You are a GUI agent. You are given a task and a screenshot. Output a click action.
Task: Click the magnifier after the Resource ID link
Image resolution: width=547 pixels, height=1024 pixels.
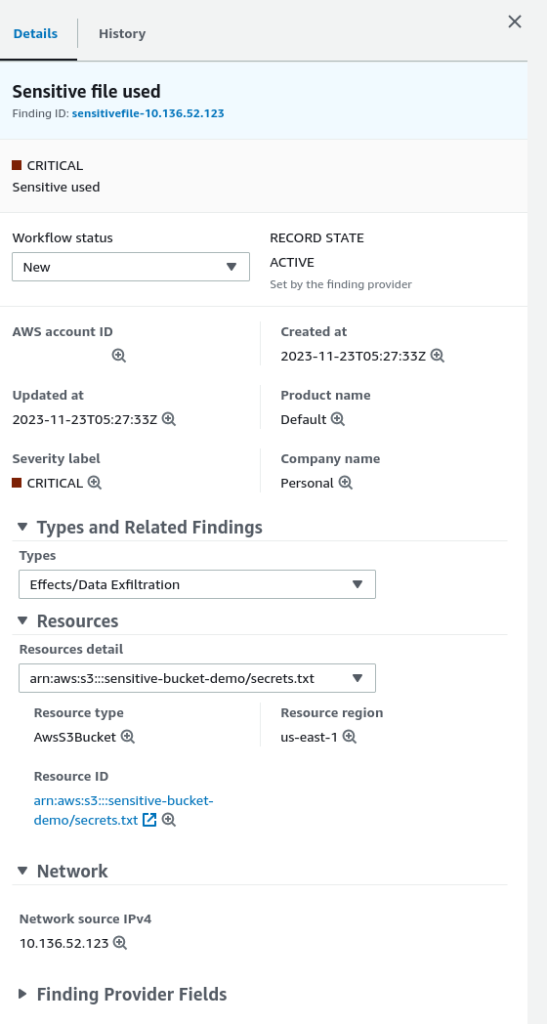click(x=168, y=820)
